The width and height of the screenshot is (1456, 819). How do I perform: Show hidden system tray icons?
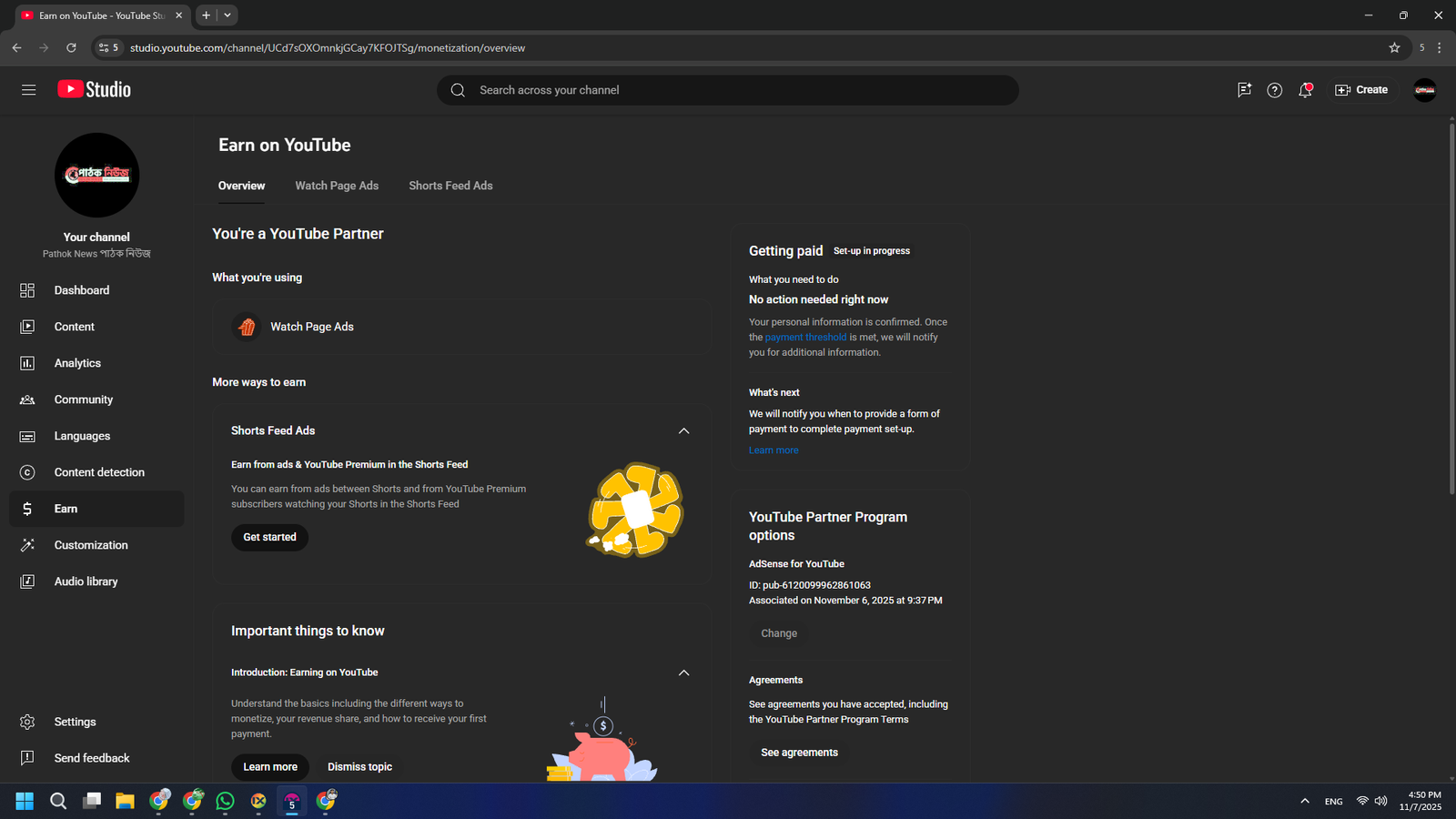click(x=1305, y=801)
